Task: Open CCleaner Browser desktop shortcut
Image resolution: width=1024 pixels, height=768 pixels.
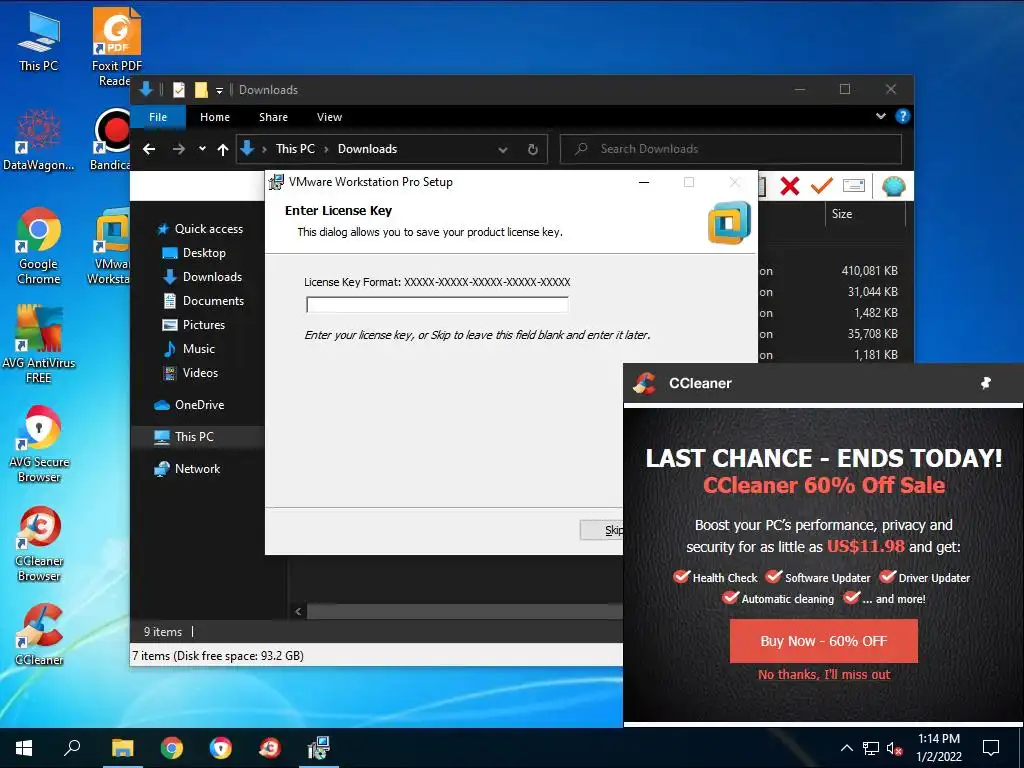Action: click(x=38, y=543)
